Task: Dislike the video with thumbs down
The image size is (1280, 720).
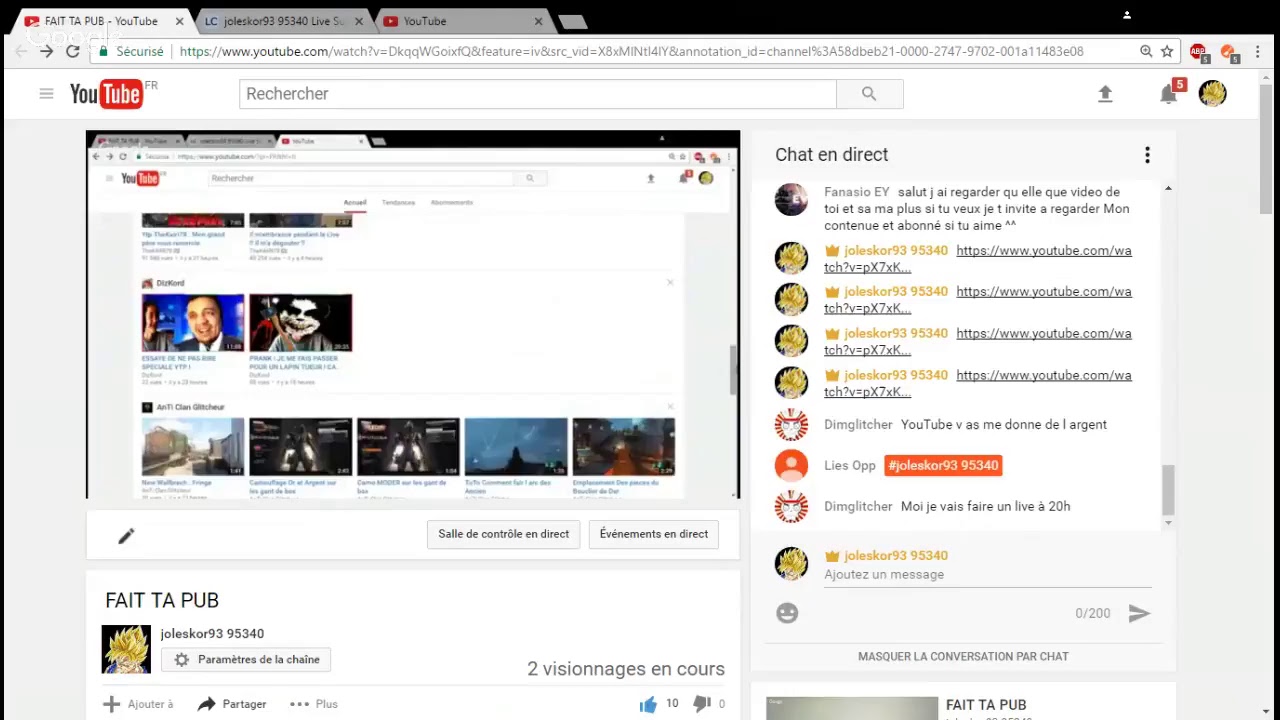Action: [x=701, y=704]
